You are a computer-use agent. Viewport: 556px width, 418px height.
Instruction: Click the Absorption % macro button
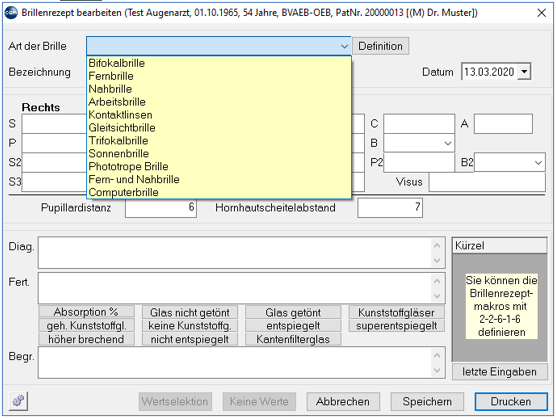86,312
